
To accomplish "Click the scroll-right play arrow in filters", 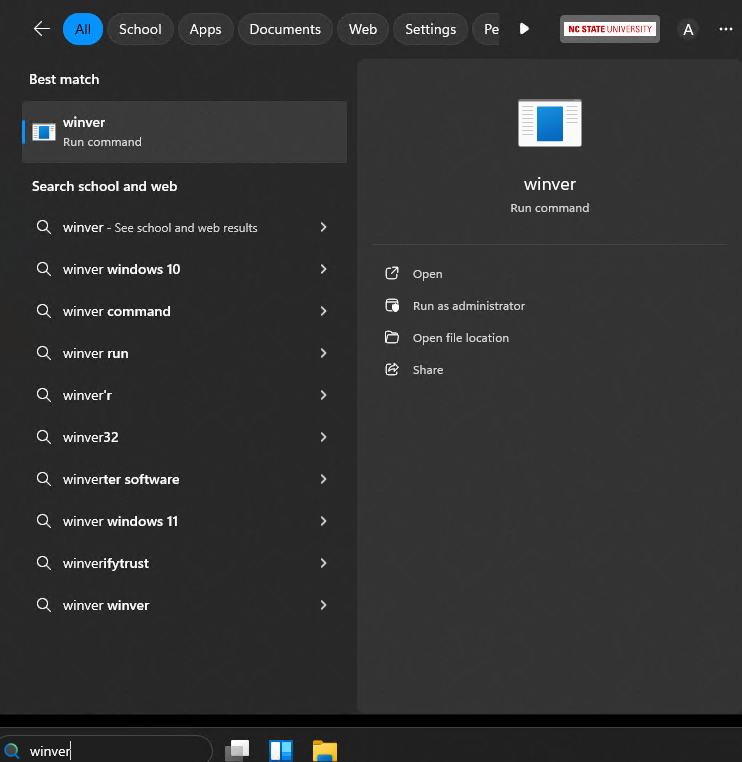I will (524, 29).
